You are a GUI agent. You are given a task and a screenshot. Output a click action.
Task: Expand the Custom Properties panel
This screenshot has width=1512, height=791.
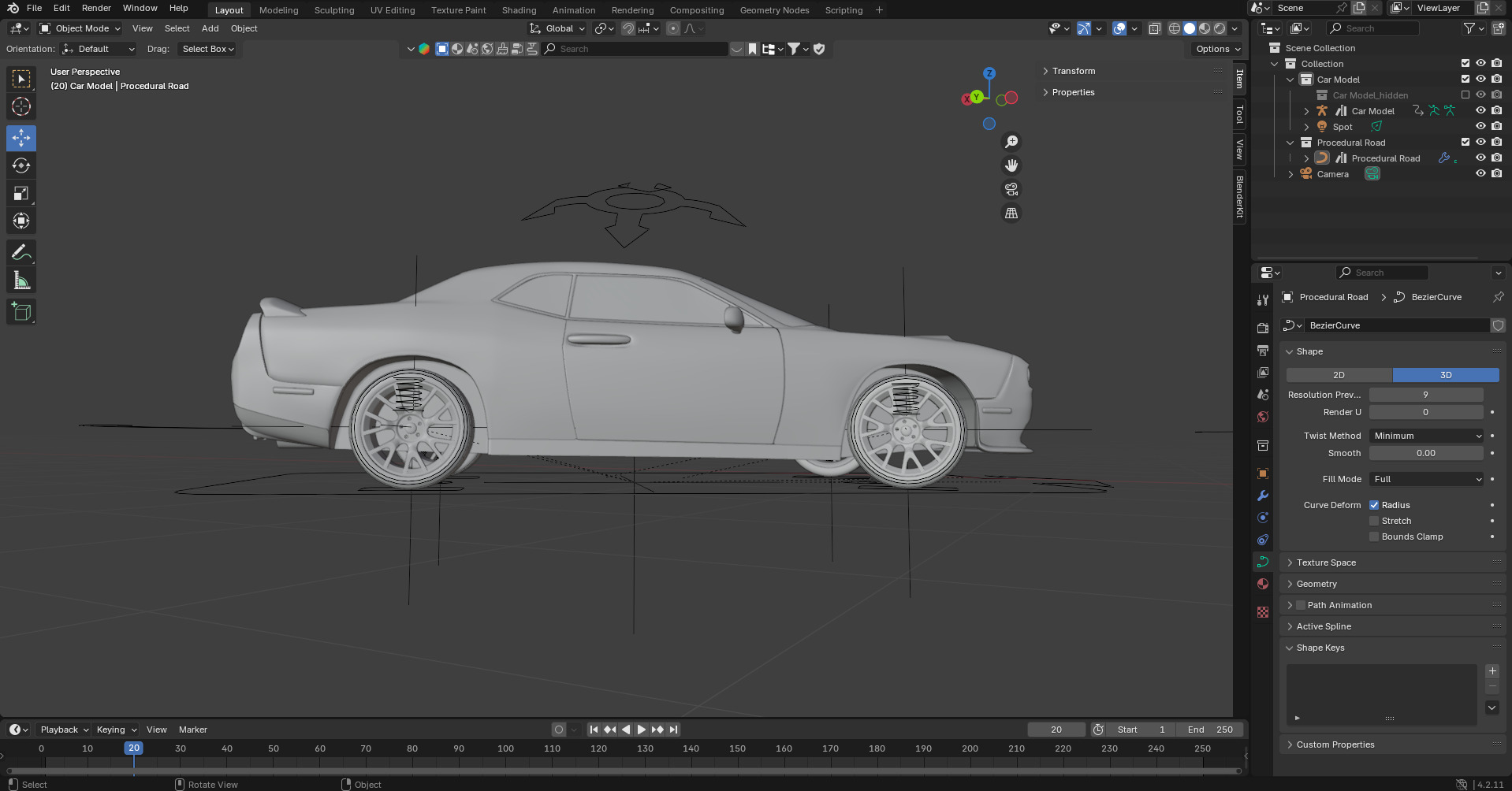(1335, 745)
